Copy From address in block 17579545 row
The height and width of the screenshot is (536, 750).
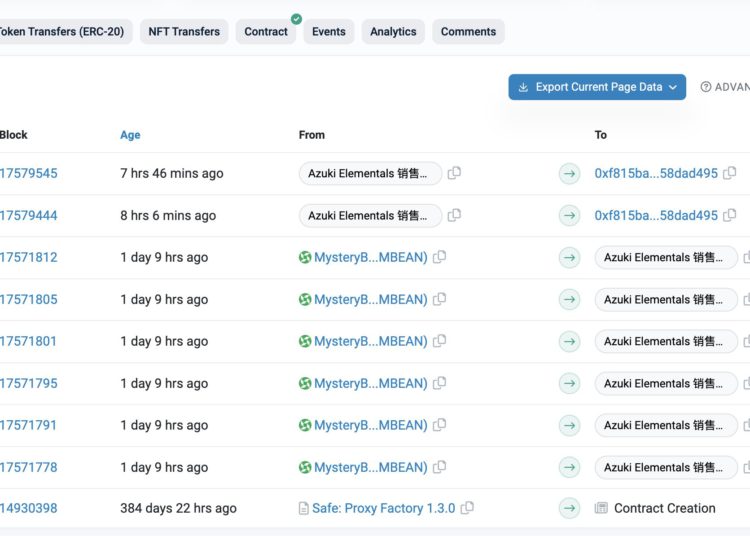454,173
